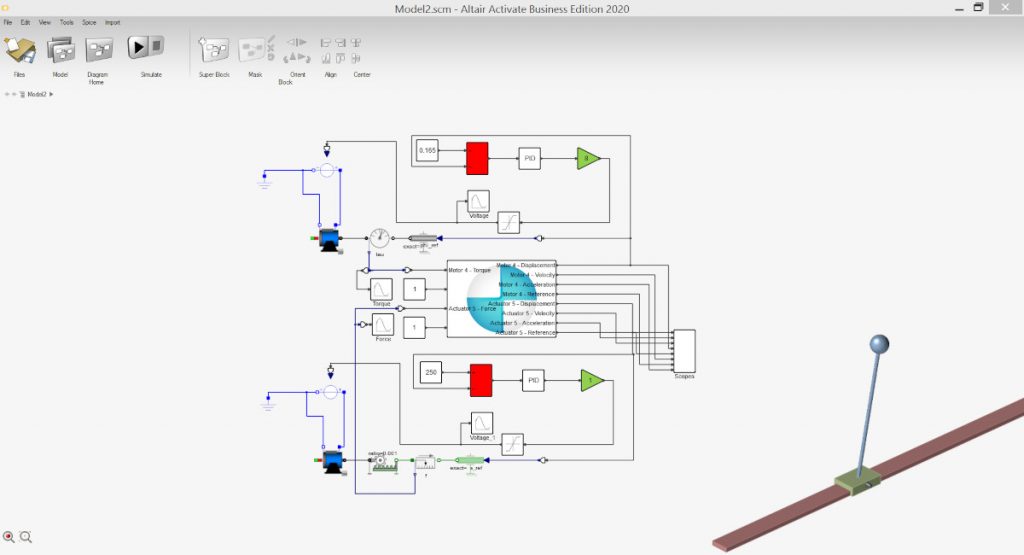Stop simulation with the stop button
The height and width of the screenshot is (555, 1024).
click(157, 47)
